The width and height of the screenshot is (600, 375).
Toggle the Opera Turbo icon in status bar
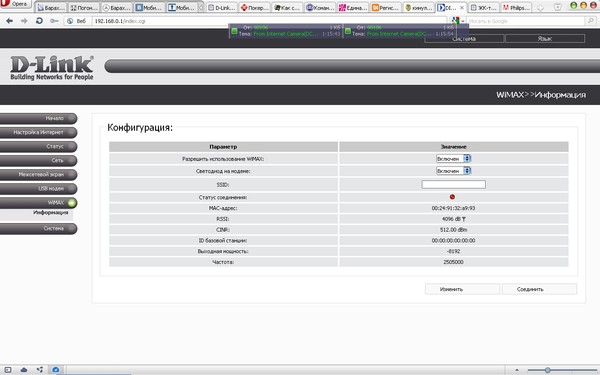pos(55,370)
